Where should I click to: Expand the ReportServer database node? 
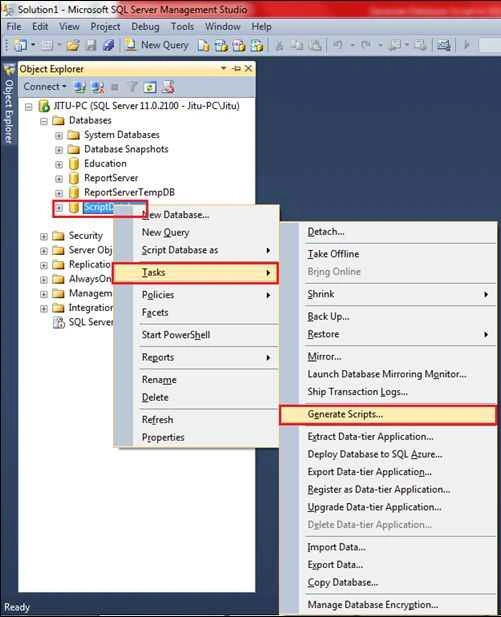click(59, 179)
